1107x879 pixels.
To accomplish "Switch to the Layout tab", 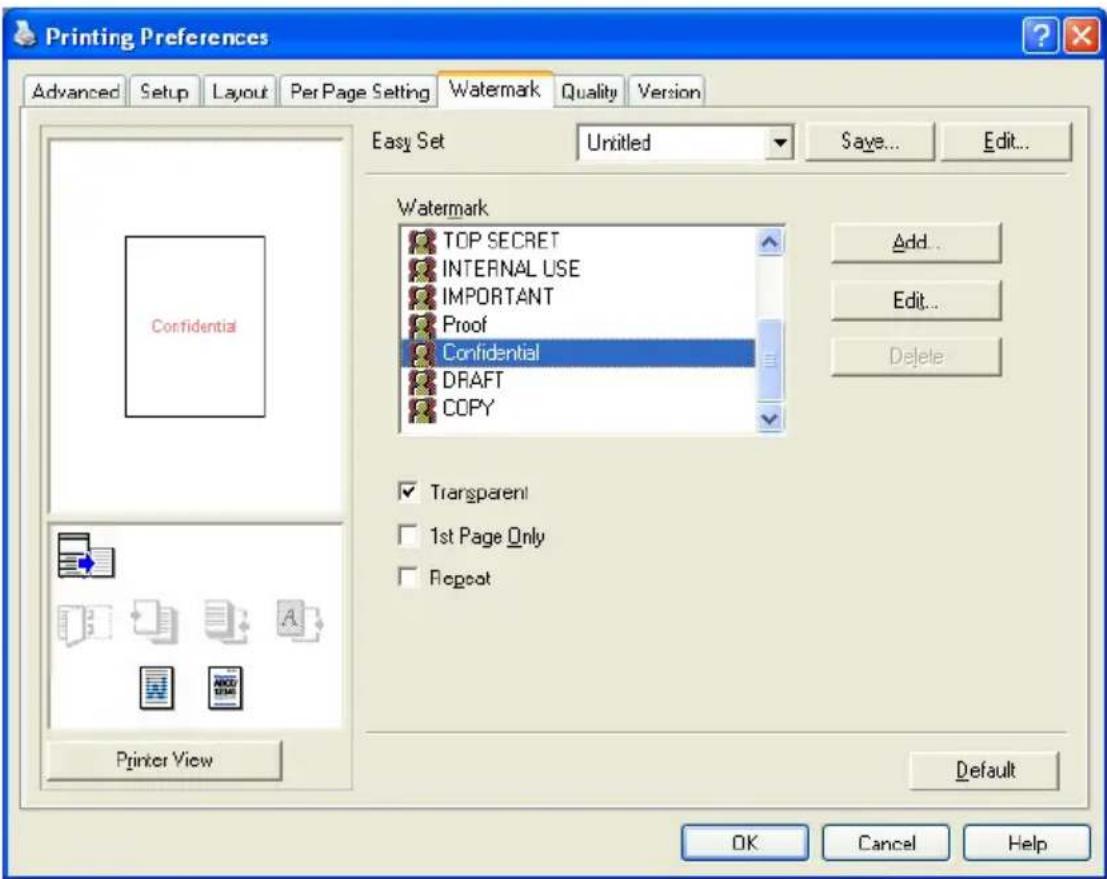I will (240, 92).
